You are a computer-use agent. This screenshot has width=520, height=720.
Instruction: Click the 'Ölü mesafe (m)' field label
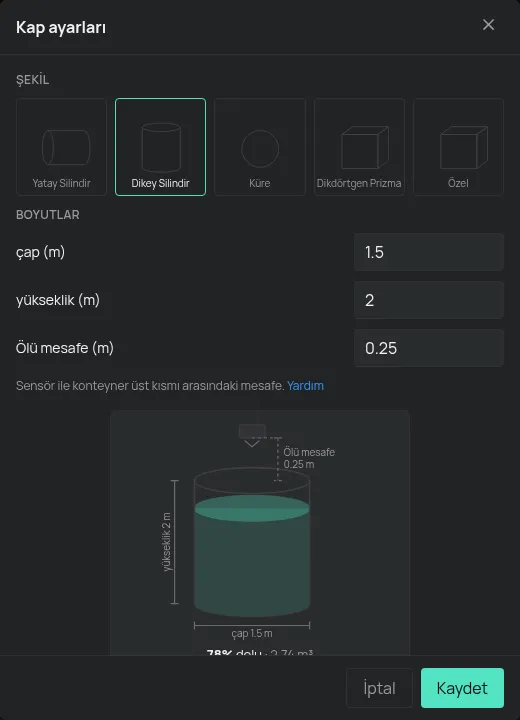click(65, 348)
